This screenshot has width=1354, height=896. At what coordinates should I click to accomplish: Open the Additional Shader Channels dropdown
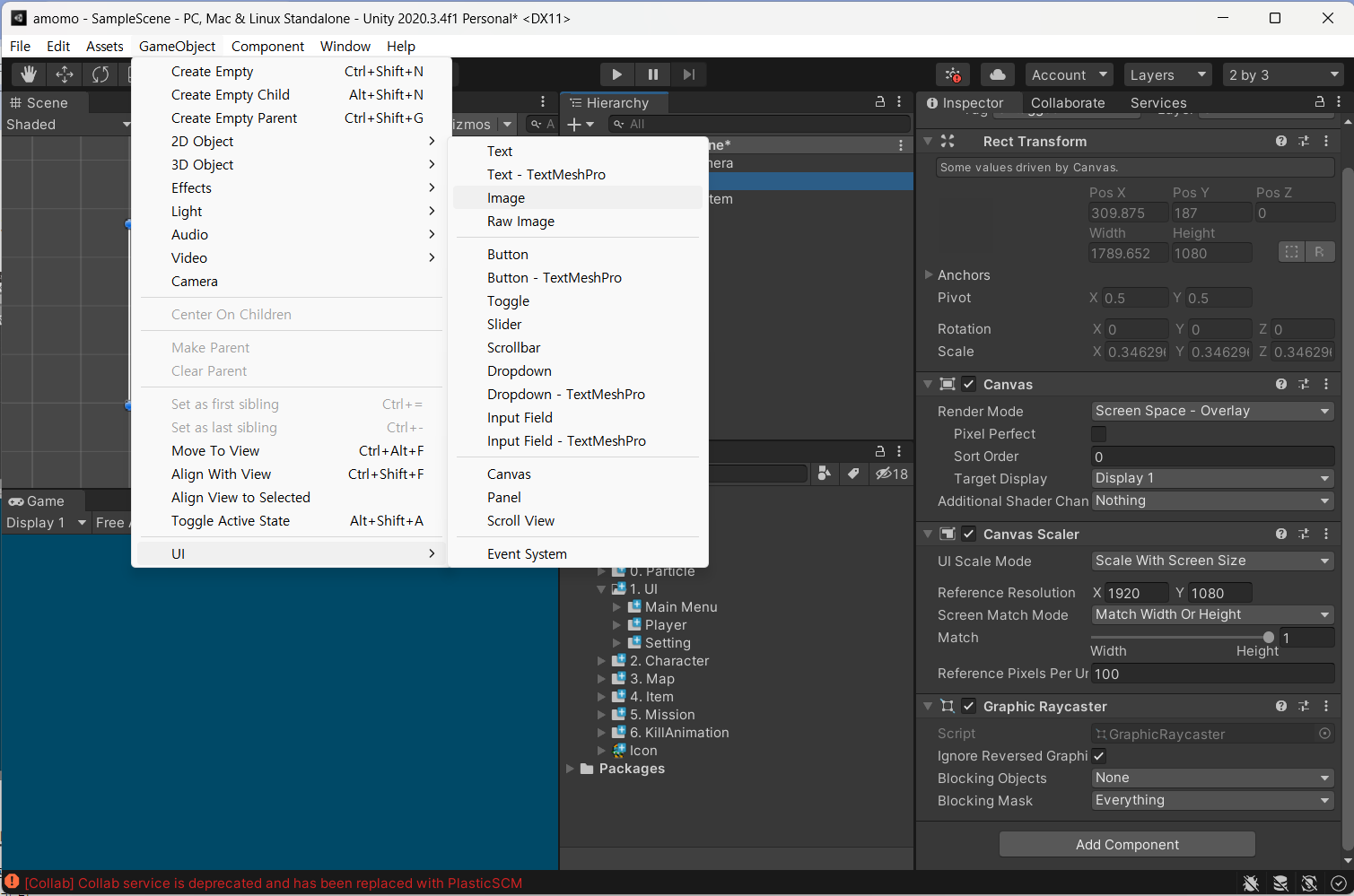[x=1212, y=500]
